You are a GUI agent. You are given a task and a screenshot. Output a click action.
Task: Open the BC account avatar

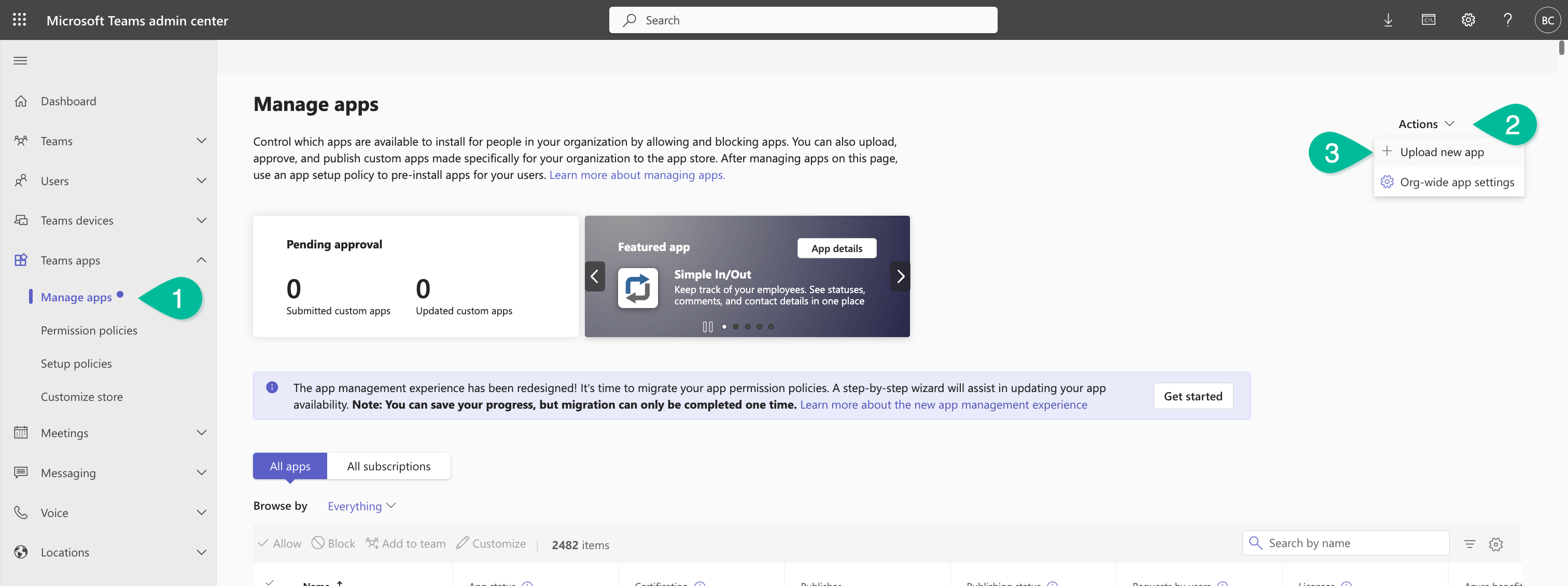click(x=1547, y=20)
